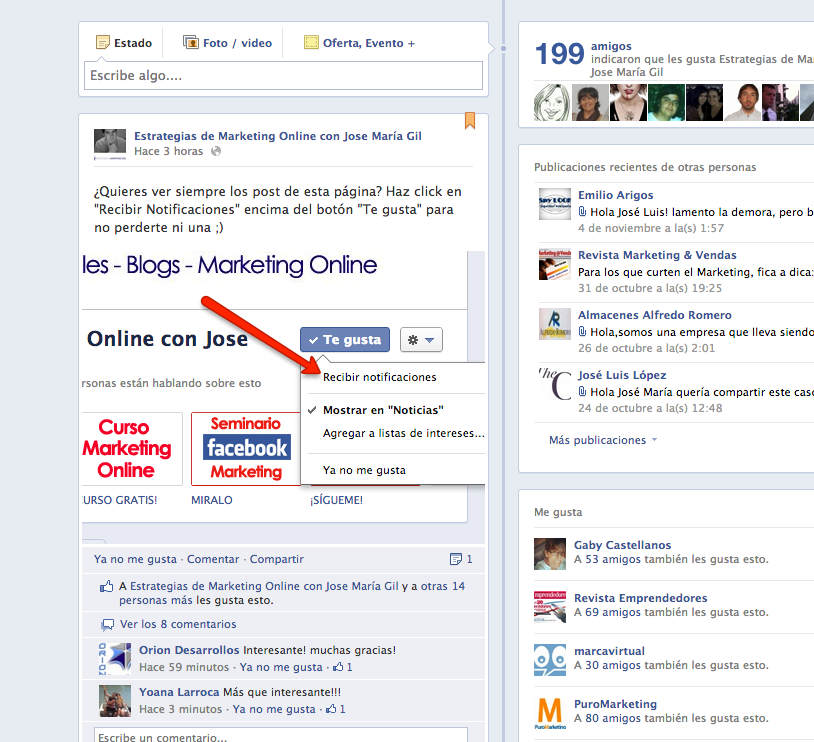Open the Oferta, Evento + tab
814x742 pixels.
pos(359,43)
